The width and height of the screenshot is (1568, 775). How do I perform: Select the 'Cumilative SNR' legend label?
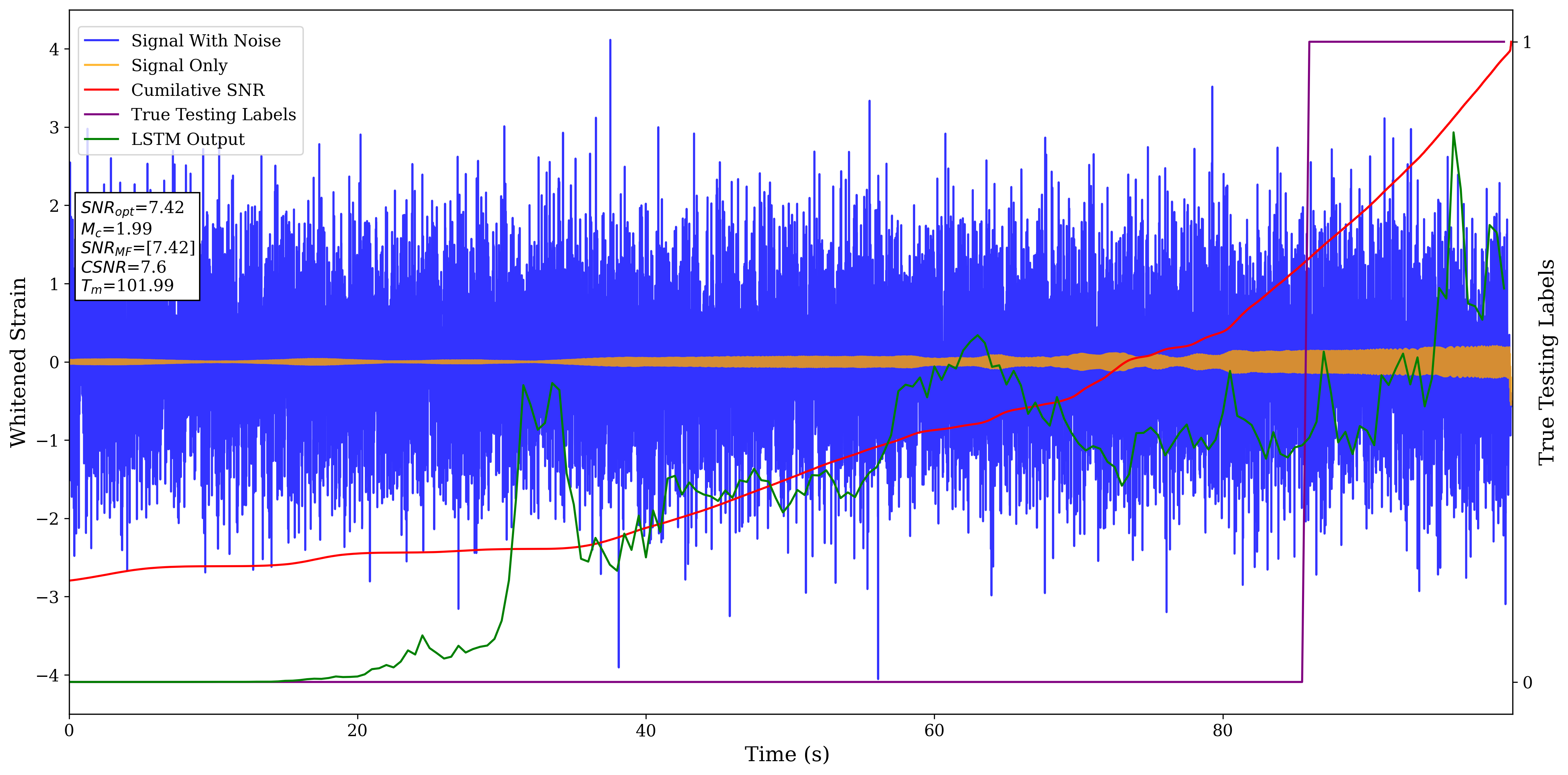[x=198, y=90]
